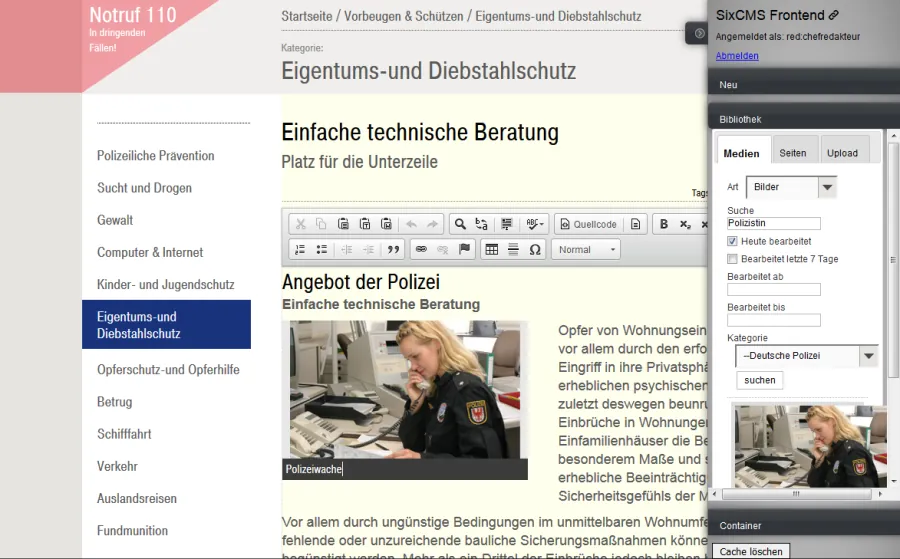
Task: Switch to the Seiten tab
Action: [793, 153]
